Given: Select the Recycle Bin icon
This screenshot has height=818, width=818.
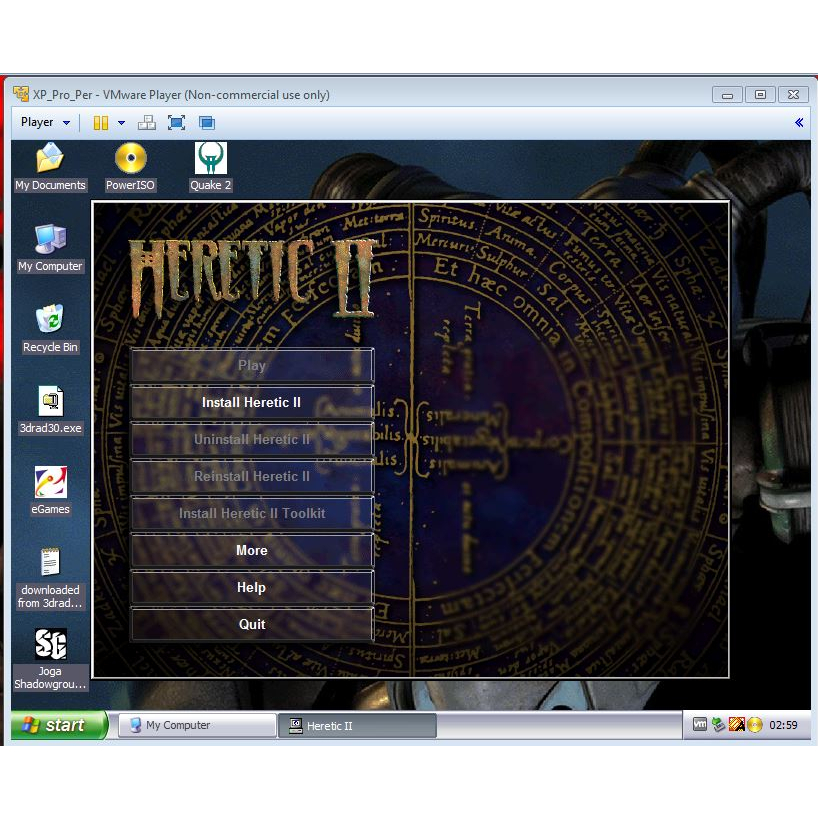Looking at the screenshot, I should (x=50, y=322).
